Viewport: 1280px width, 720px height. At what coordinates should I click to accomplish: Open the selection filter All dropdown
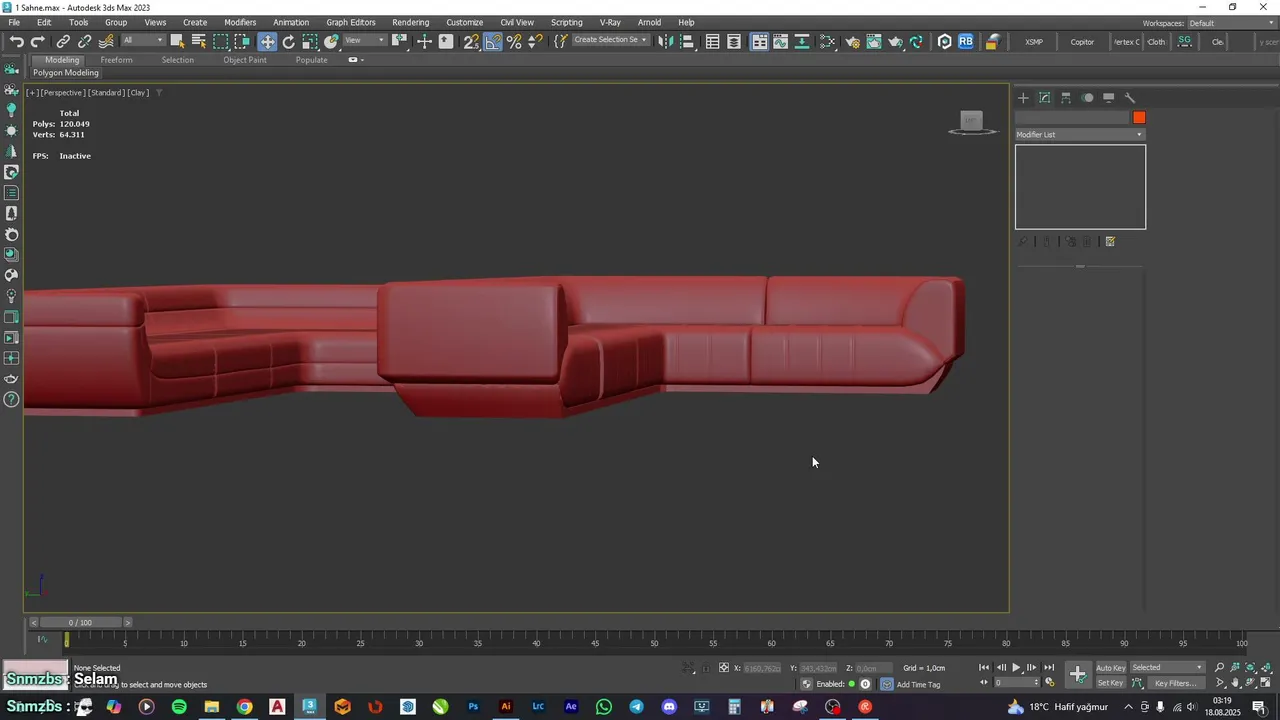(x=143, y=40)
